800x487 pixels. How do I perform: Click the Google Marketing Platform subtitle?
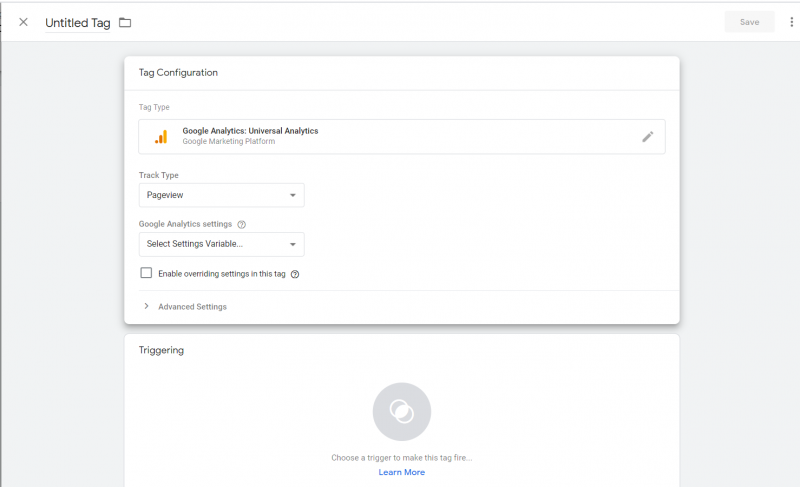229,141
